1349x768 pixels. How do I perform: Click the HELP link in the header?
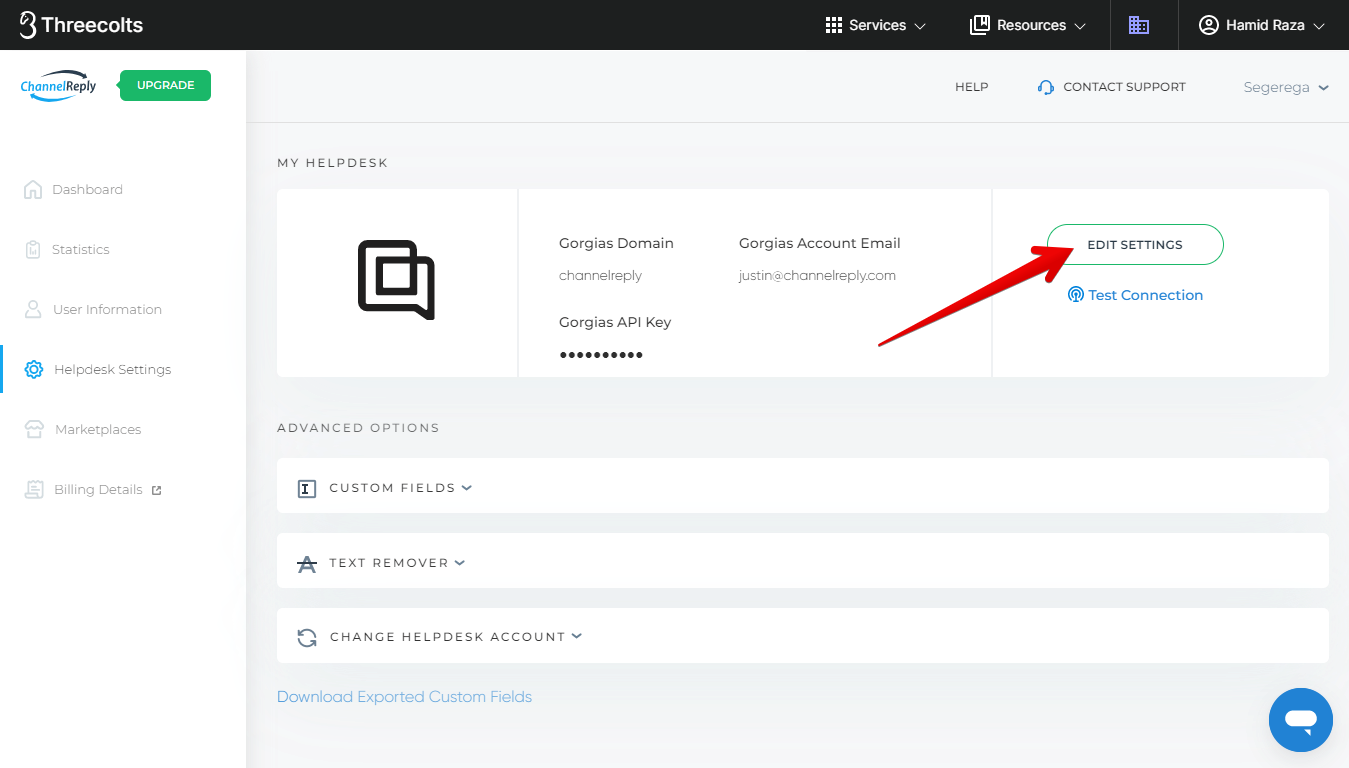tap(971, 87)
